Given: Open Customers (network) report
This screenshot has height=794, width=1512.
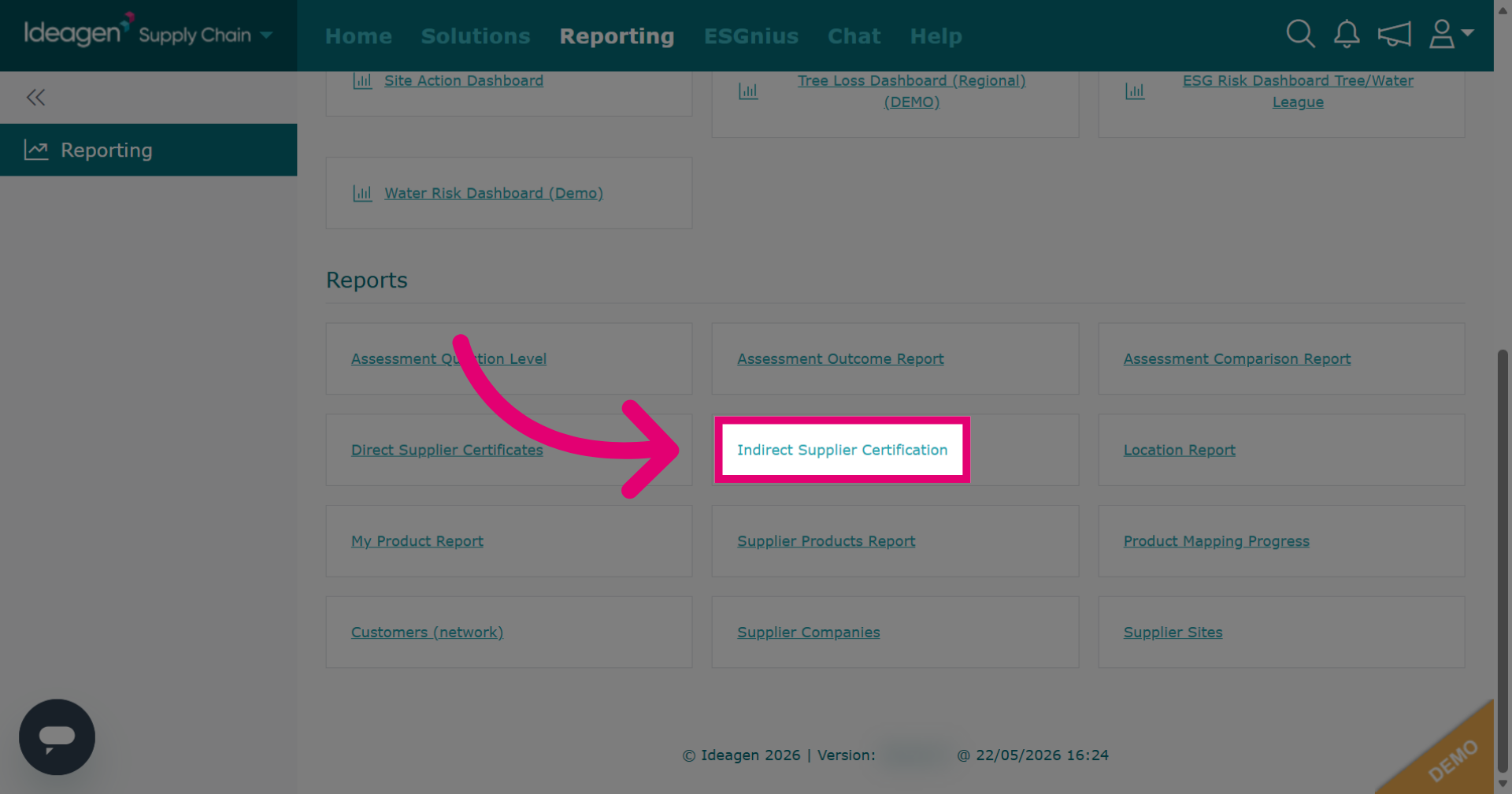Looking at the screenshot, I should pyautogui.click(x=427, y=633).
